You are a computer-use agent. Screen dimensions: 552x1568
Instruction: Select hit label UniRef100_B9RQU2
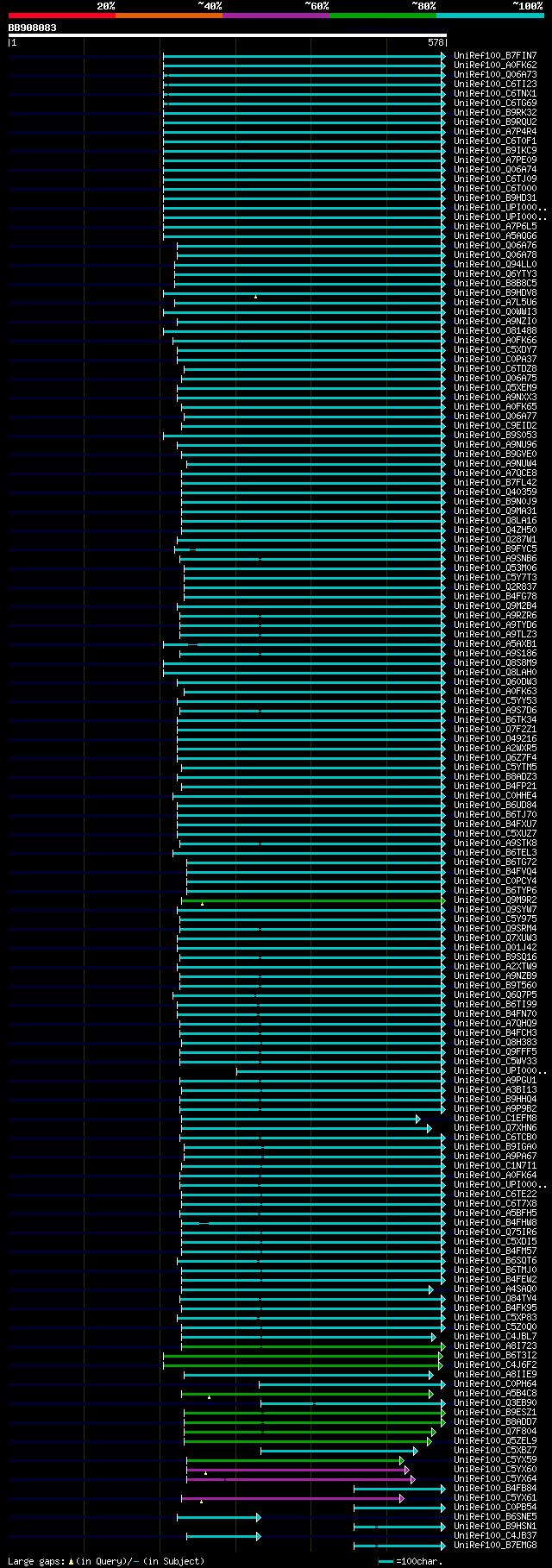tap(495, 122)
